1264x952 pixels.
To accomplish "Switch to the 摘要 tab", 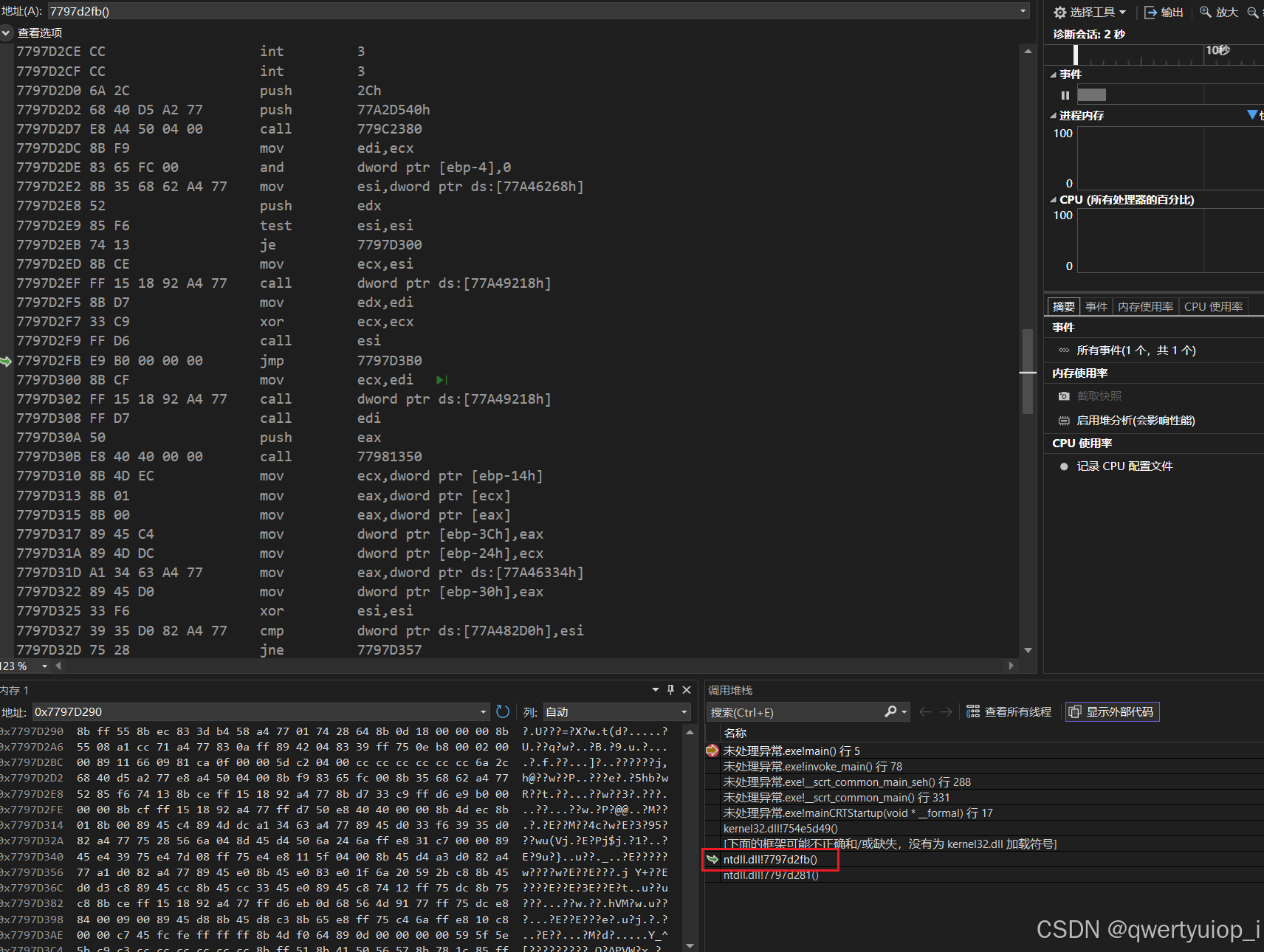I will tap(1064, 306).
